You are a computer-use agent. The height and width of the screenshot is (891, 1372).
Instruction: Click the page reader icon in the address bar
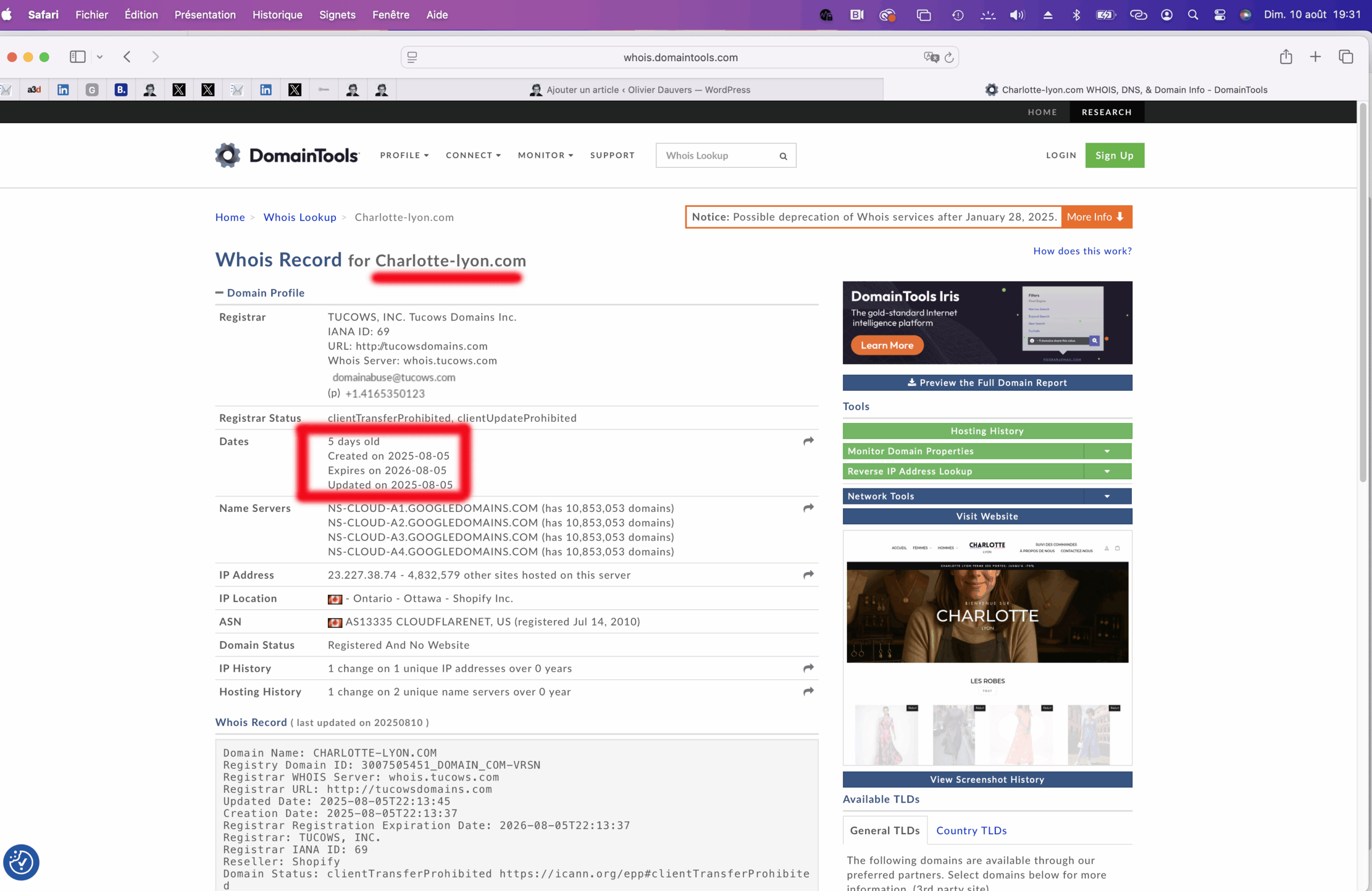pyautogui.click(x=412, y=57)
